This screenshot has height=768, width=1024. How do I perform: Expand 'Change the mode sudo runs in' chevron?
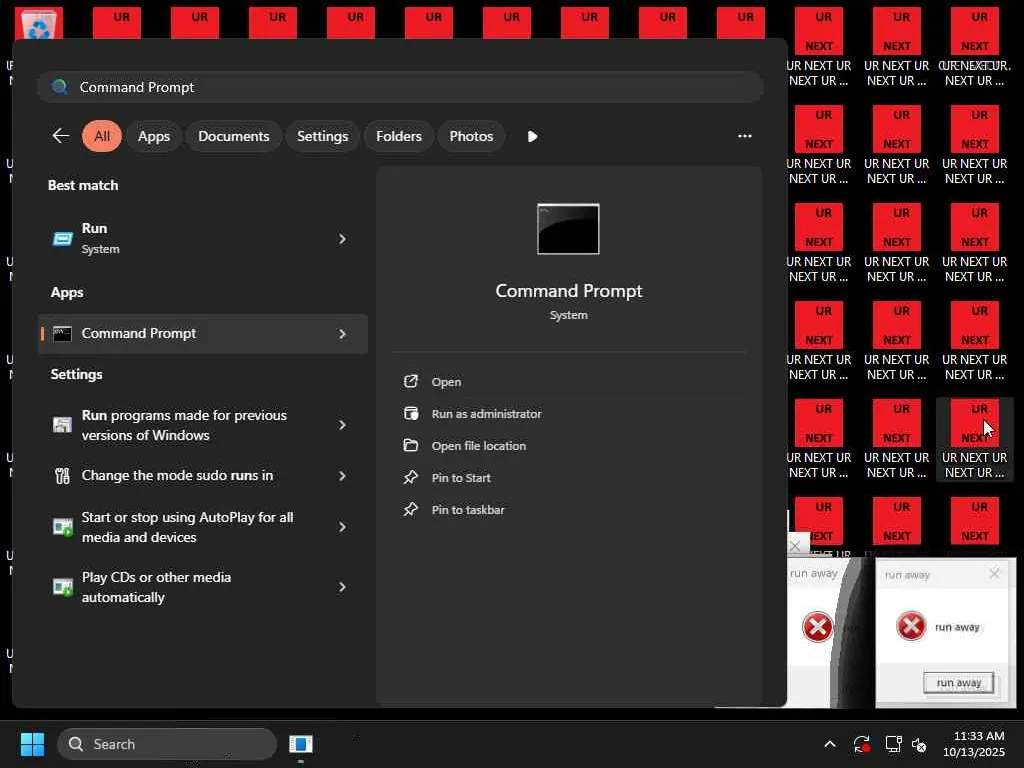[x=342, y=476]
